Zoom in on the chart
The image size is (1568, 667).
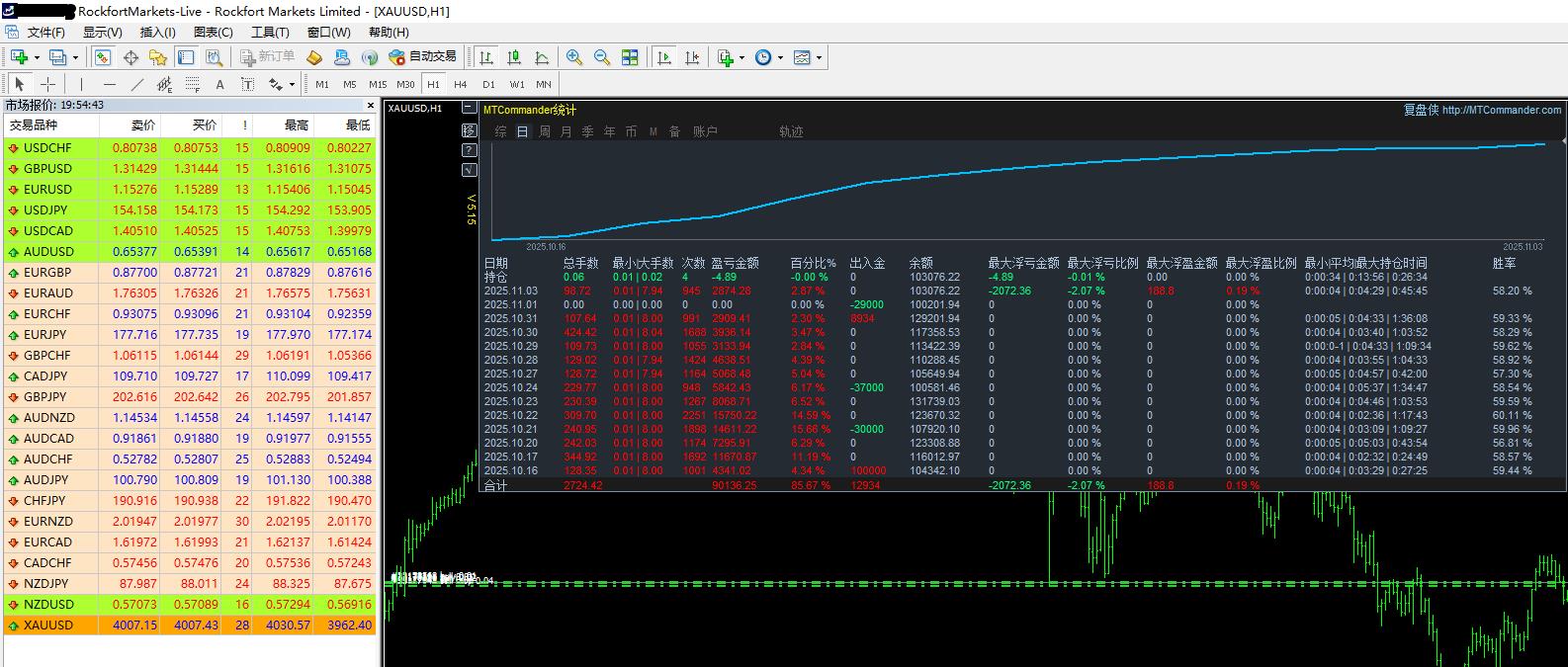click(x=574, y=57)
